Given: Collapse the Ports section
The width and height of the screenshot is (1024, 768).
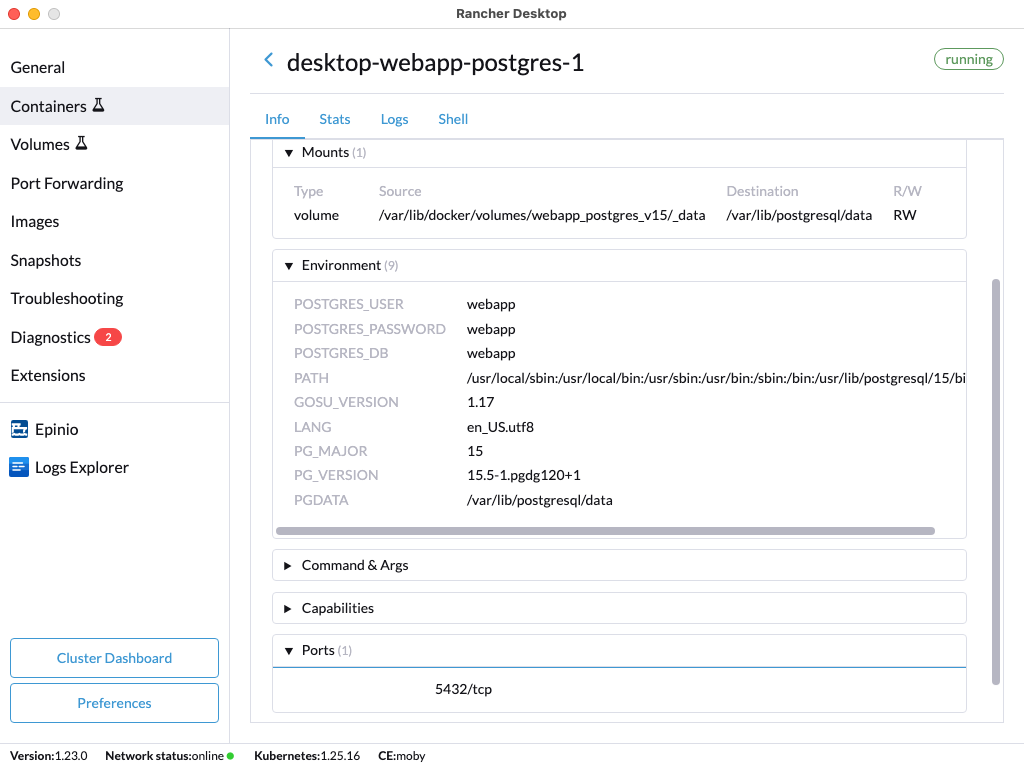Looking at the screenshot, I should [289, 651].
